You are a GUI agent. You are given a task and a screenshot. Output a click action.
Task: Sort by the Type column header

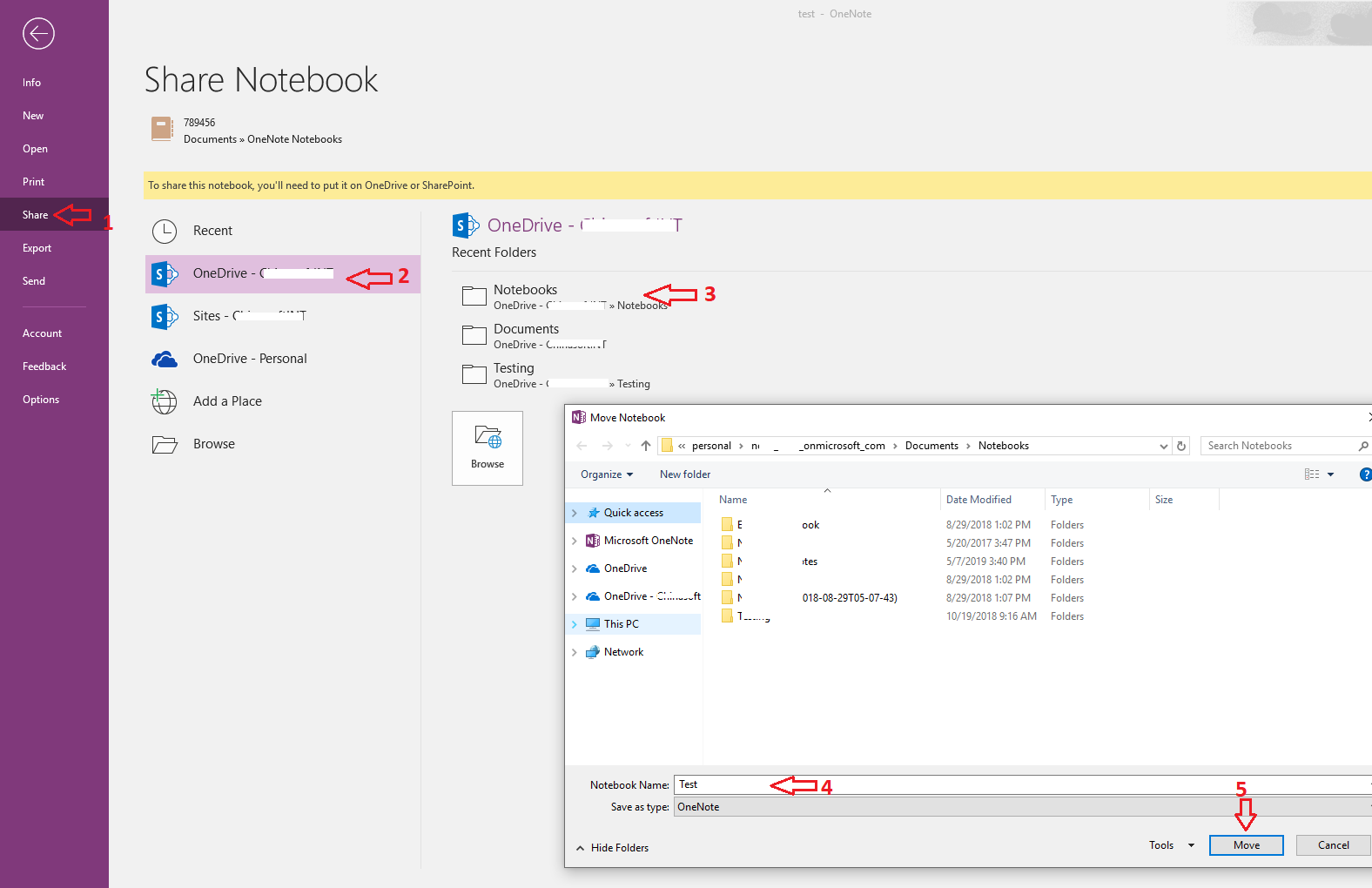click(1097, 500)
